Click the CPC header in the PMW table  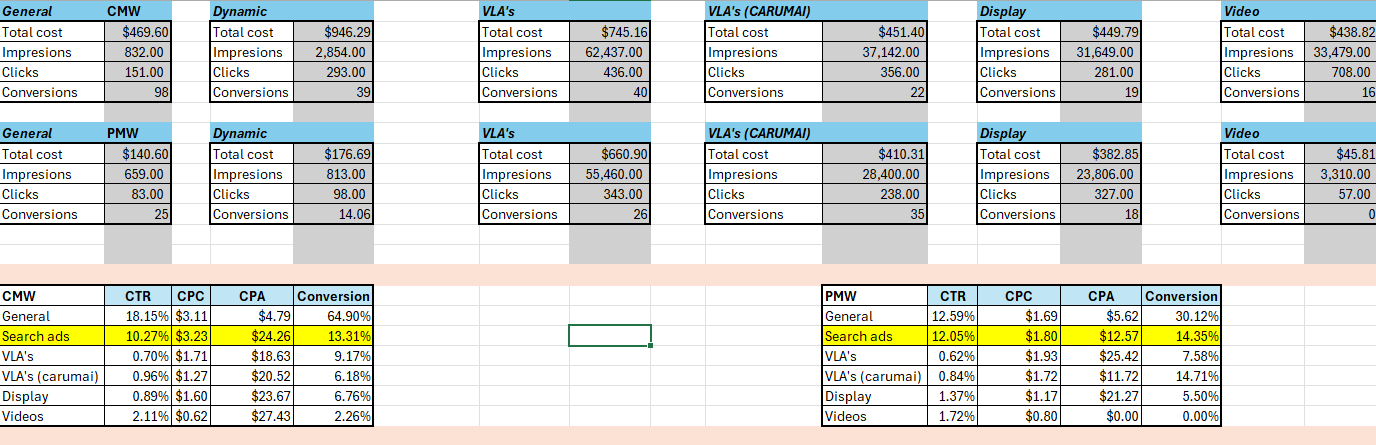click(1019, 296)
